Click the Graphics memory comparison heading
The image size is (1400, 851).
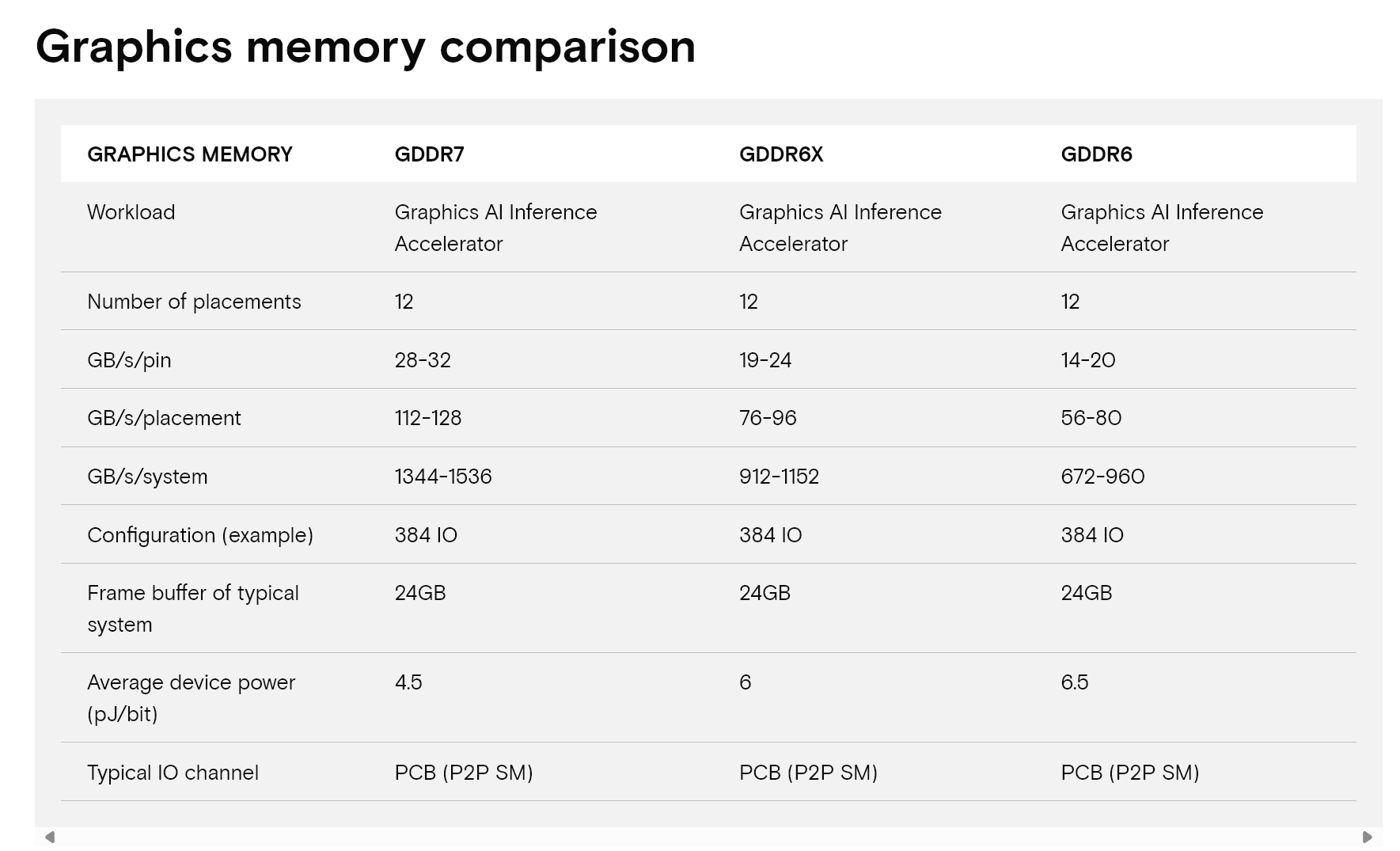tap(366, 47)
